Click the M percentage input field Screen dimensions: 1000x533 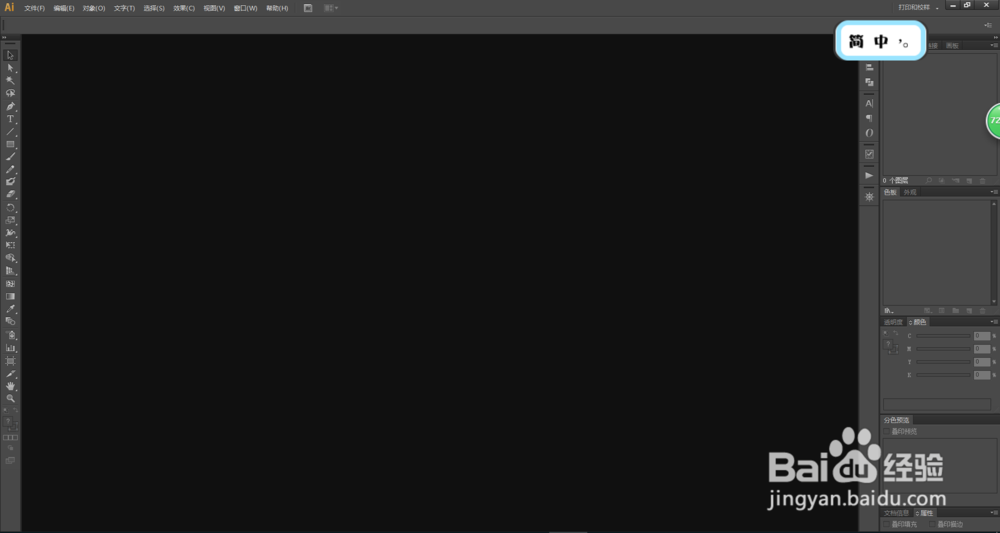tap(982, 349)
